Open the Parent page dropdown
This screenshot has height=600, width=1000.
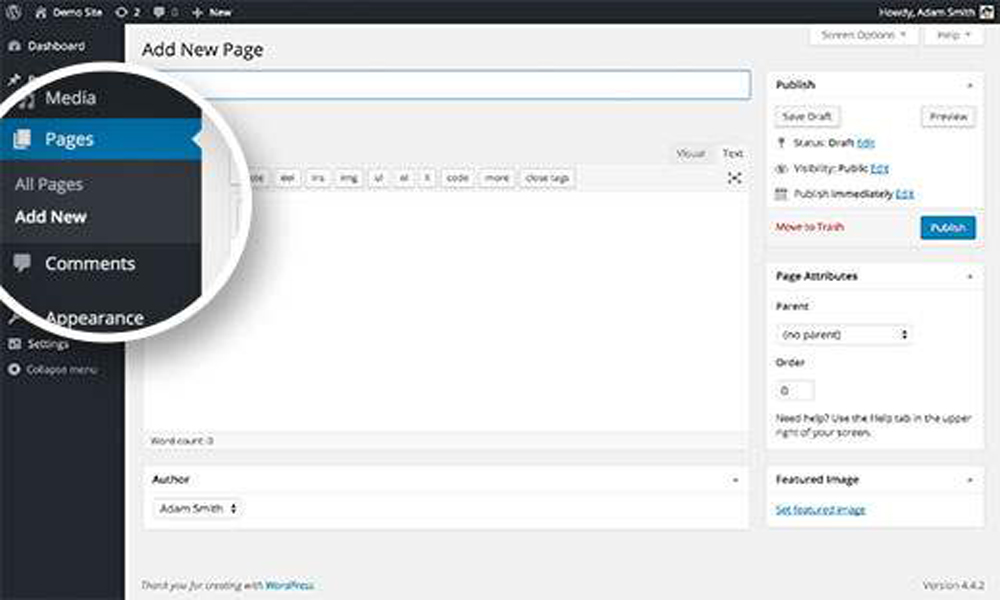pyautogui.click(x=844, y=335)
